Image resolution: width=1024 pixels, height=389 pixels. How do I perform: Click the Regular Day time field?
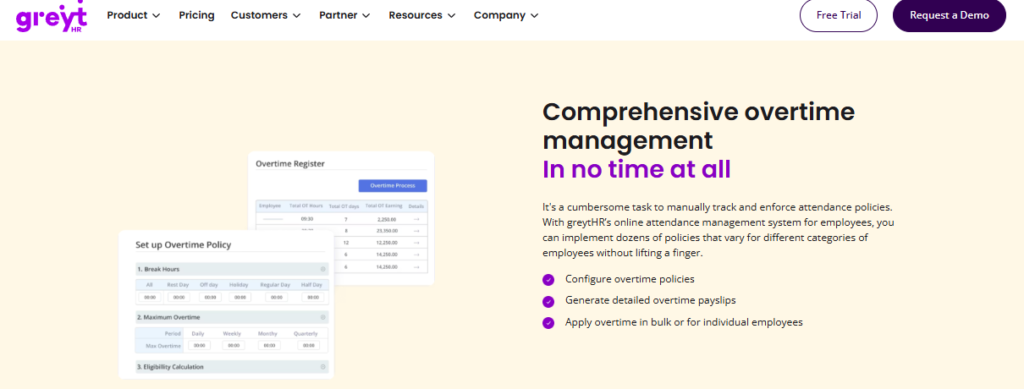(x=276, y=297)
